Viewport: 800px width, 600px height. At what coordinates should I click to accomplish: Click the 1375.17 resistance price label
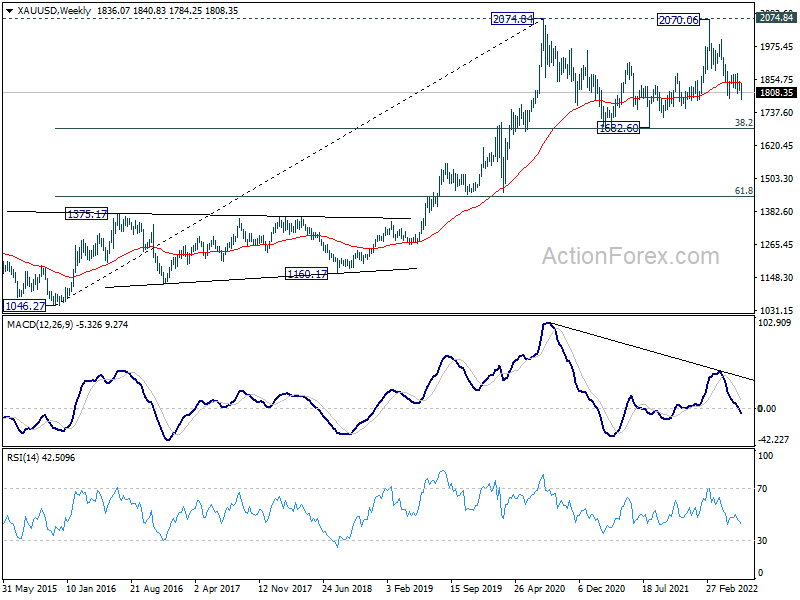[x=87, y=214]
